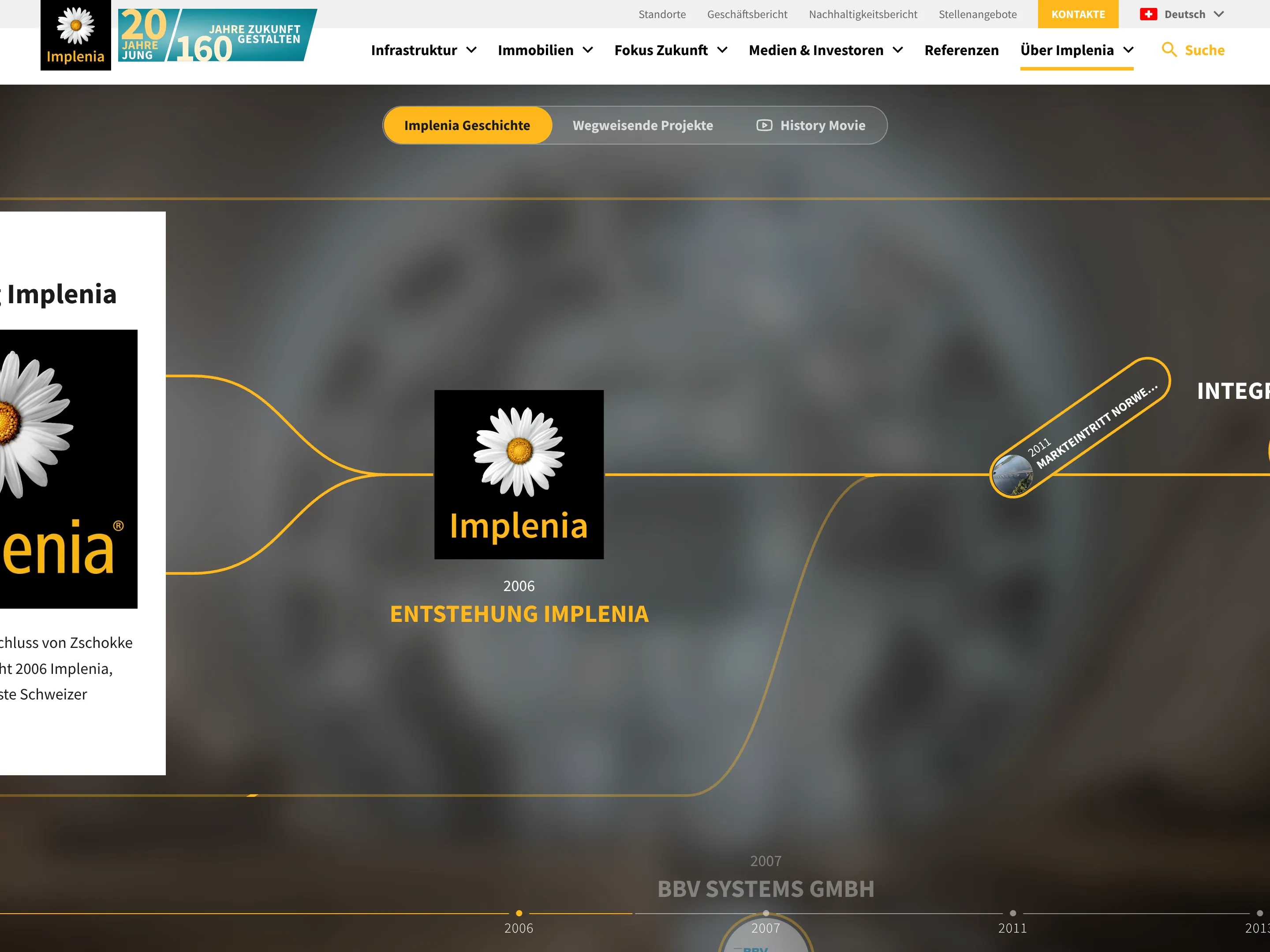Image resolution: width=1270 pixels, height=952 pixels.
Task: Open the Standorte link
Action: (662, 15)
